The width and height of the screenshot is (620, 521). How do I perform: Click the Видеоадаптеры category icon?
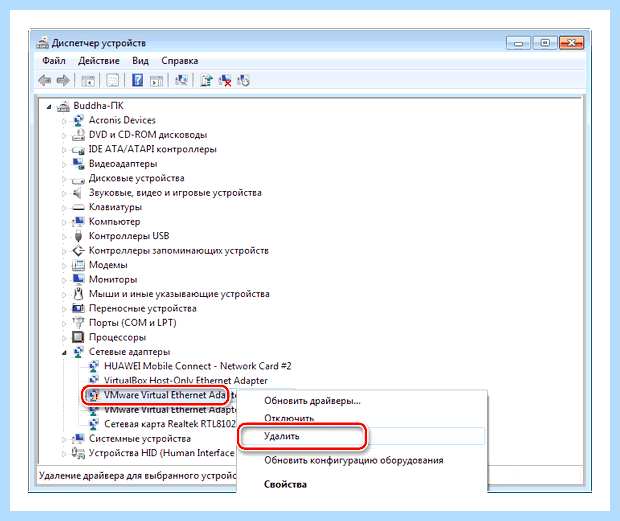pos(78,164)
